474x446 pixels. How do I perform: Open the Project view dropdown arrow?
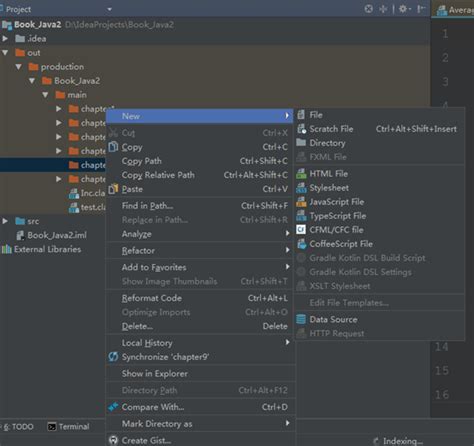pos(109,9)
